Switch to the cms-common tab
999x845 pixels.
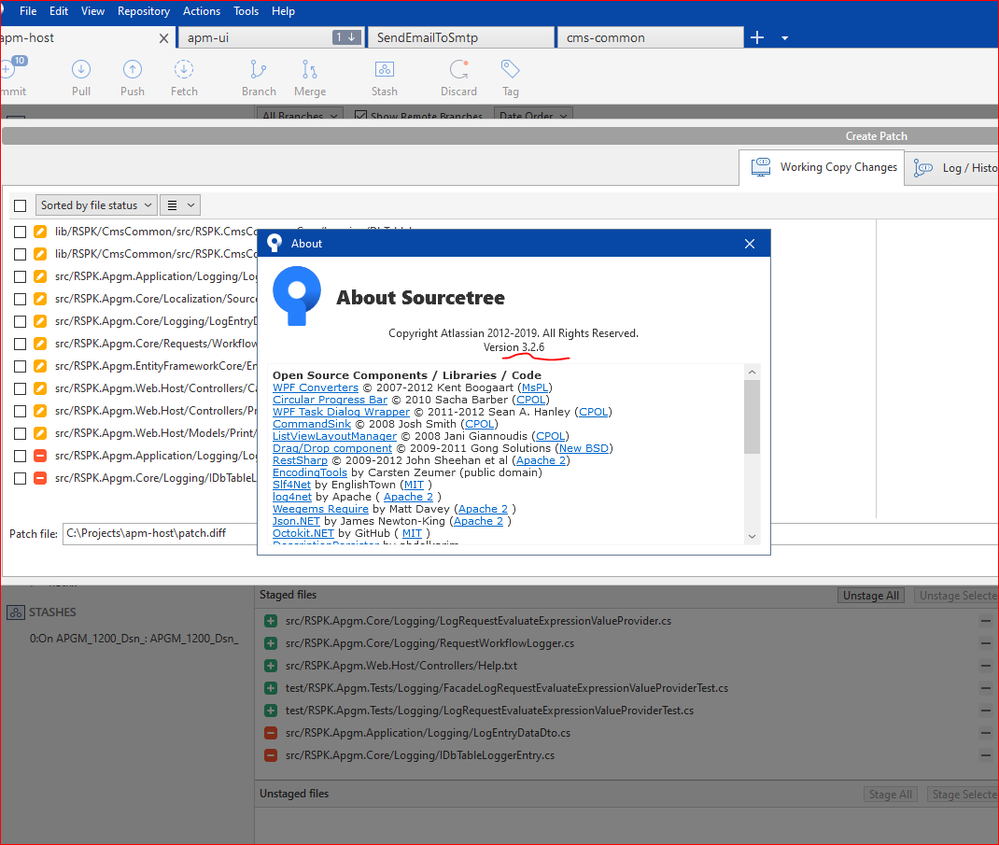click(650, 38)
